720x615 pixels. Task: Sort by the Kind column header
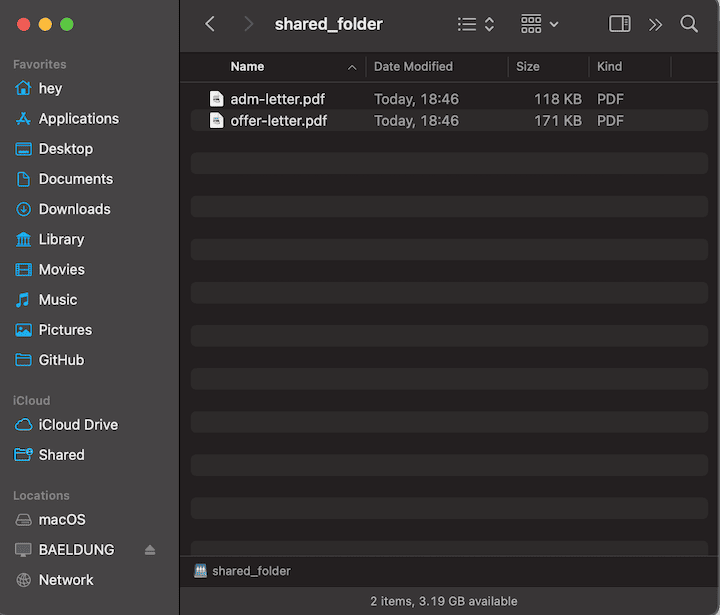pos(609,67)
